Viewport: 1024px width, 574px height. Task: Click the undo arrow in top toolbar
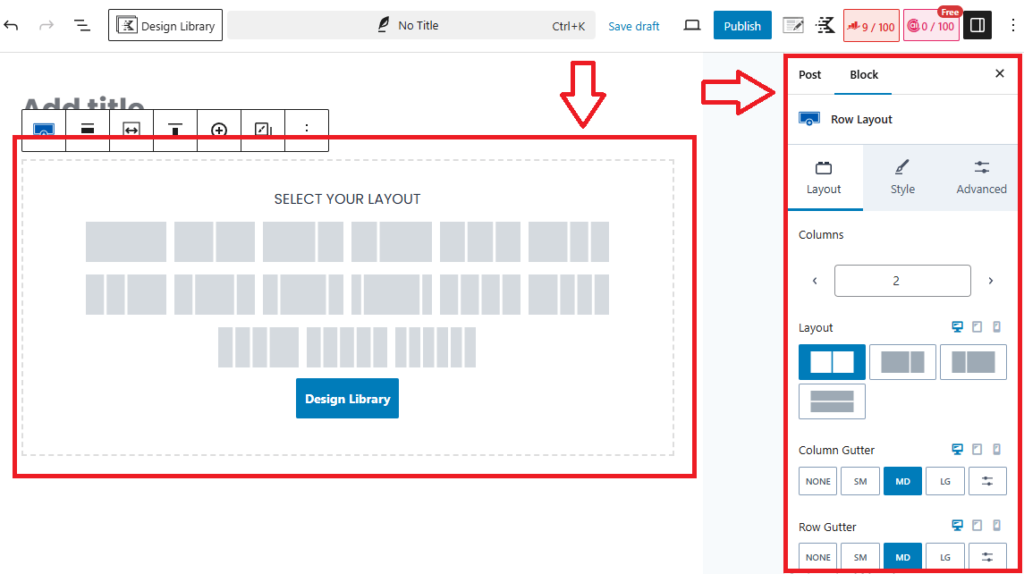[12, 26]
